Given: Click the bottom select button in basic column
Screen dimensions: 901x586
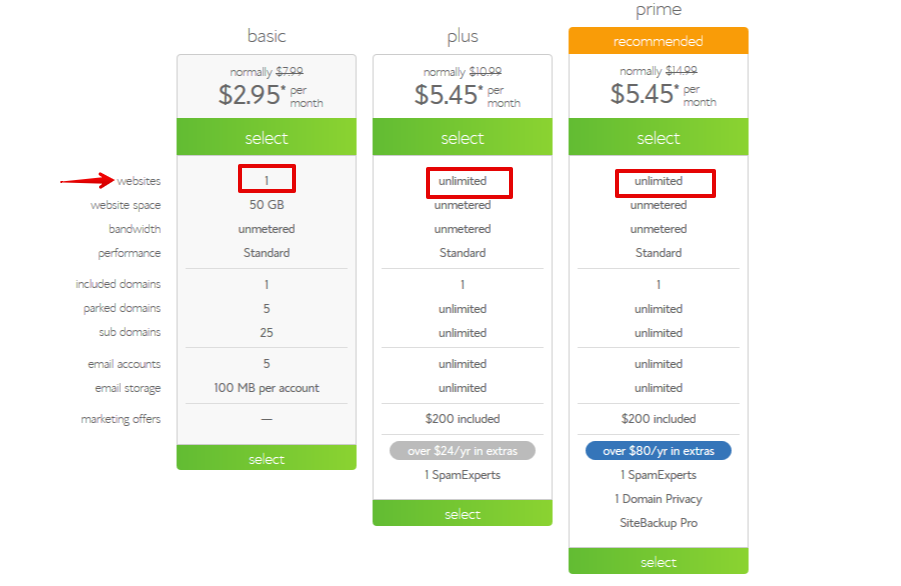Looking at the screenshot, I should [x=266, y=458].
